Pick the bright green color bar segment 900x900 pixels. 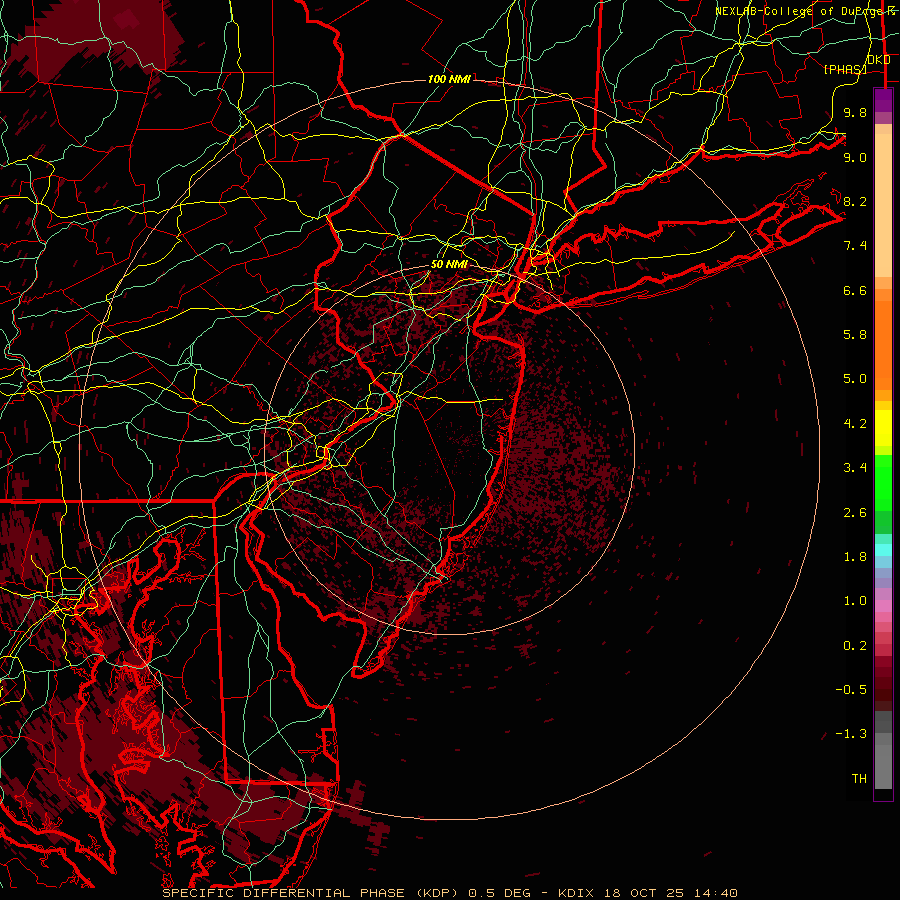(883, 482)
